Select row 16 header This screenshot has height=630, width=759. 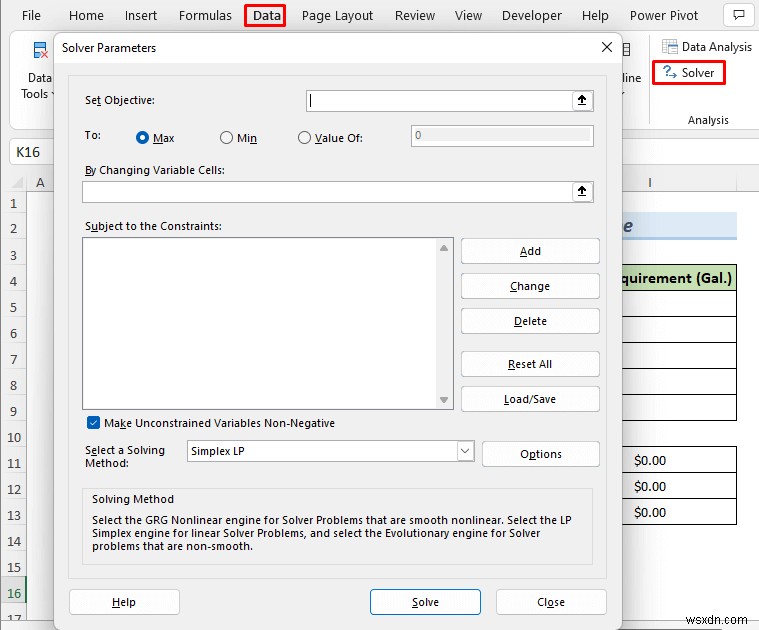(x=14, y=593)
